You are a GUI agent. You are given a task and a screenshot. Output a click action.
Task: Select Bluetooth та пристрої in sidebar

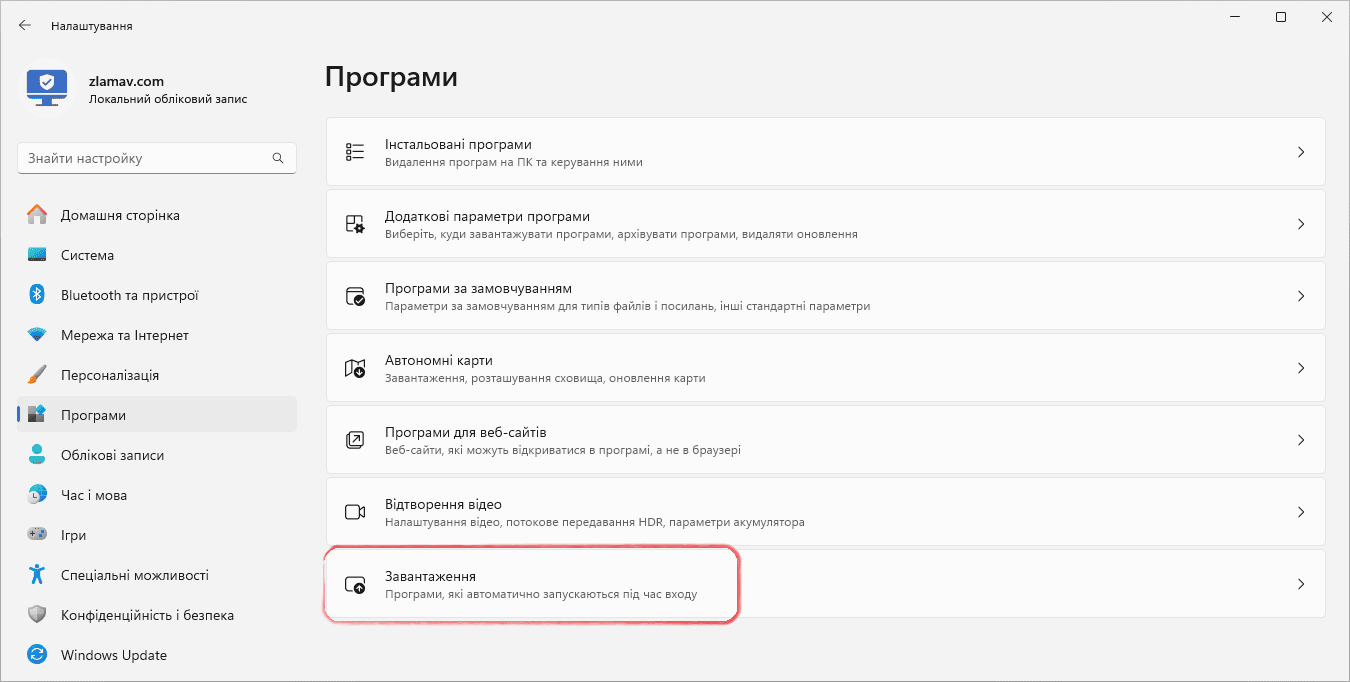click(x=130, y=295)
